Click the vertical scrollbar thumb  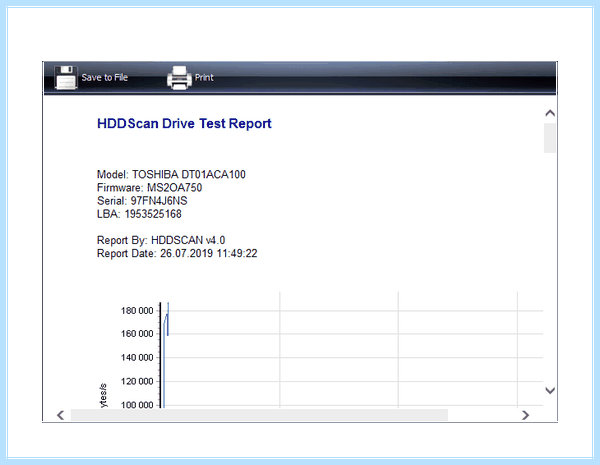point(550,138)
